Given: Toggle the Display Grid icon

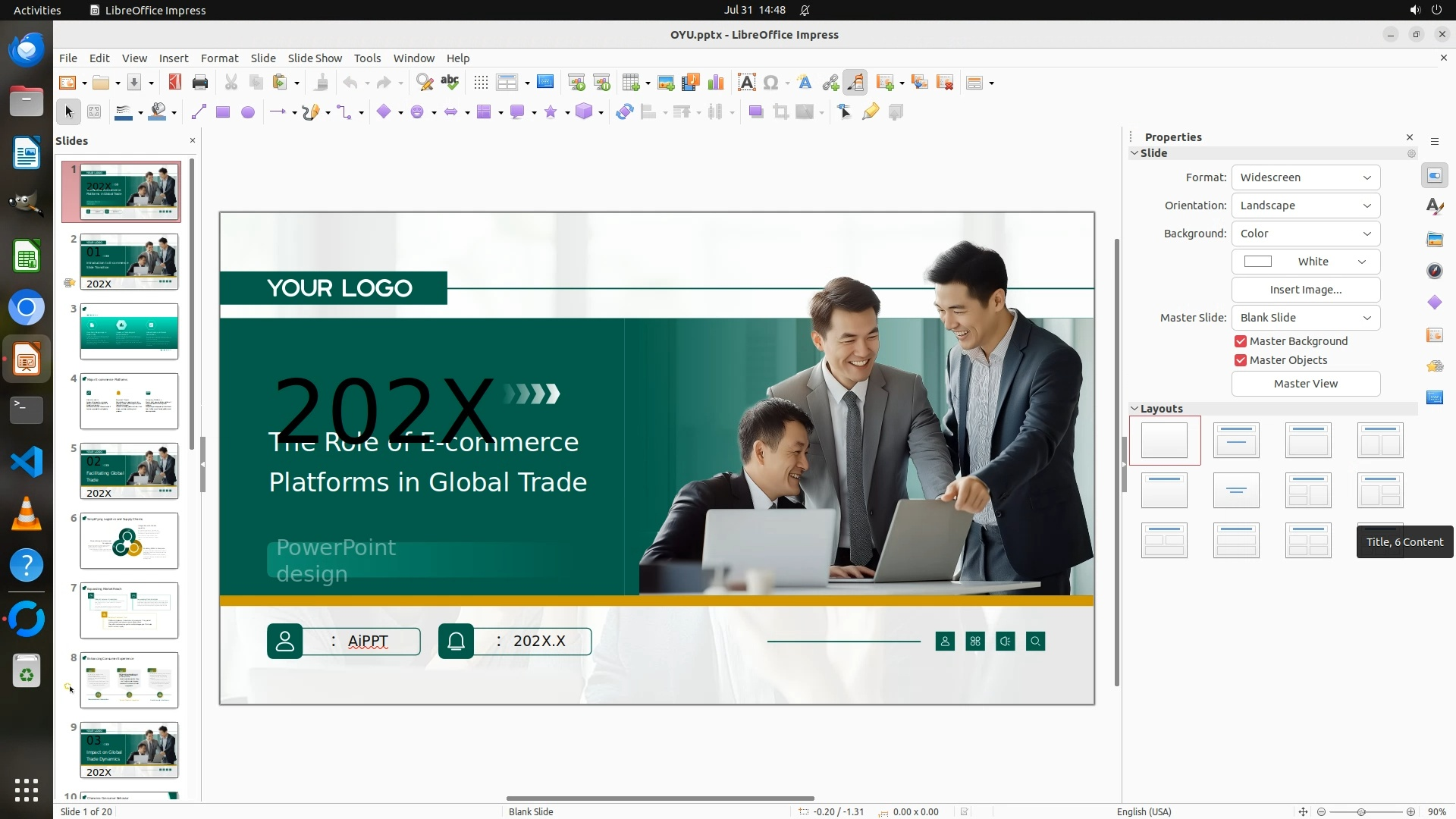Looking at the screenshot, I should (x=481, y=83).
